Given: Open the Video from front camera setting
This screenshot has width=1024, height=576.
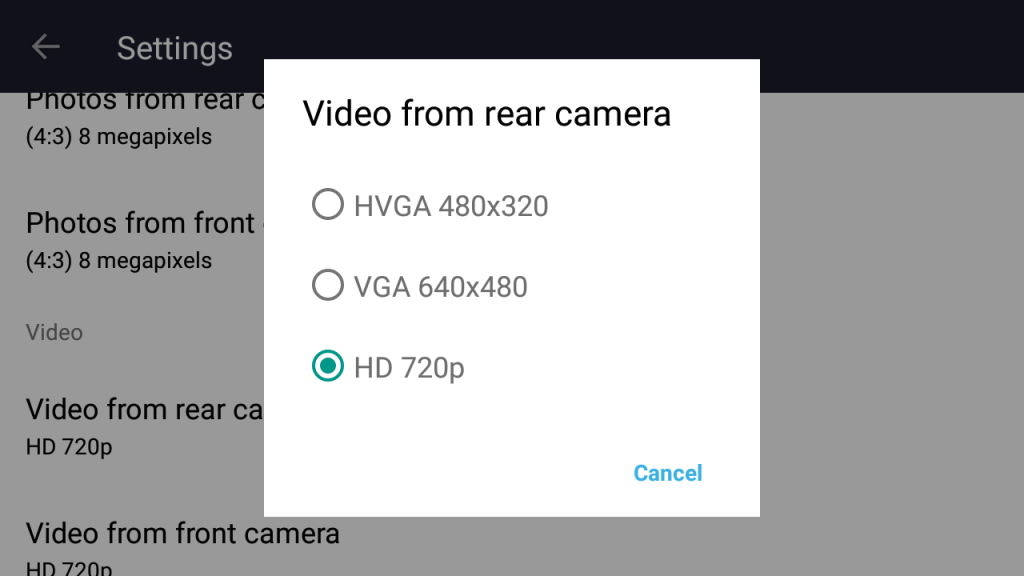Looking at the screenshot, I should [182, 533].
